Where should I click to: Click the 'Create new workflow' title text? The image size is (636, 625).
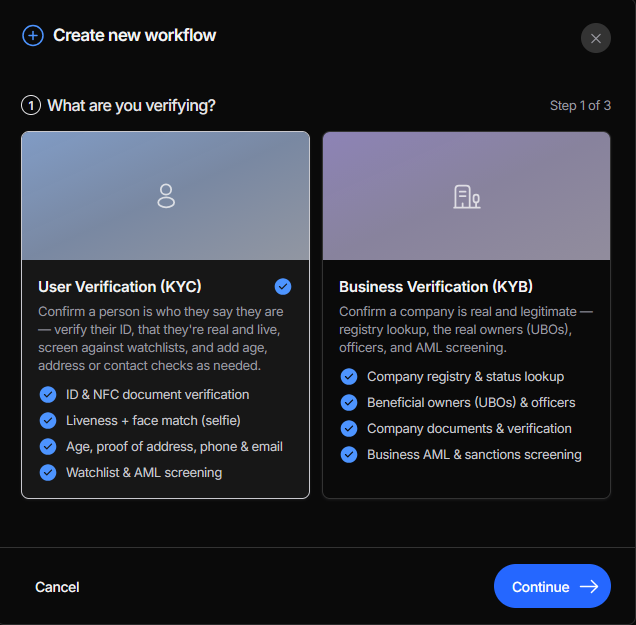click(x=135, y=35)
